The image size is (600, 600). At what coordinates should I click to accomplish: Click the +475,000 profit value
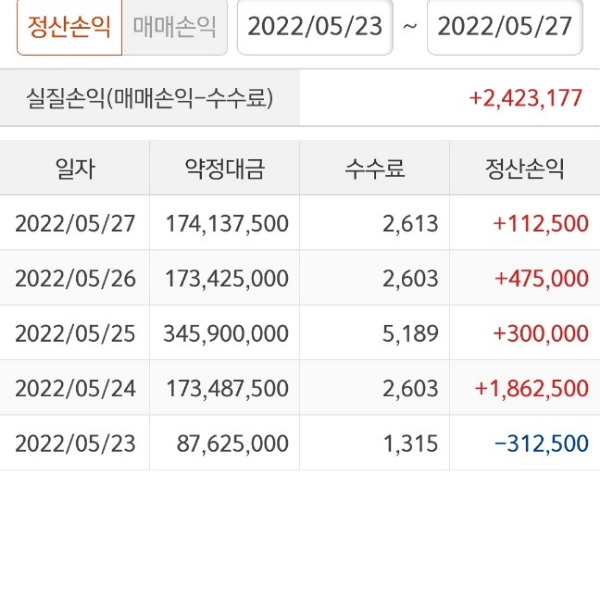tap(541, 278)
